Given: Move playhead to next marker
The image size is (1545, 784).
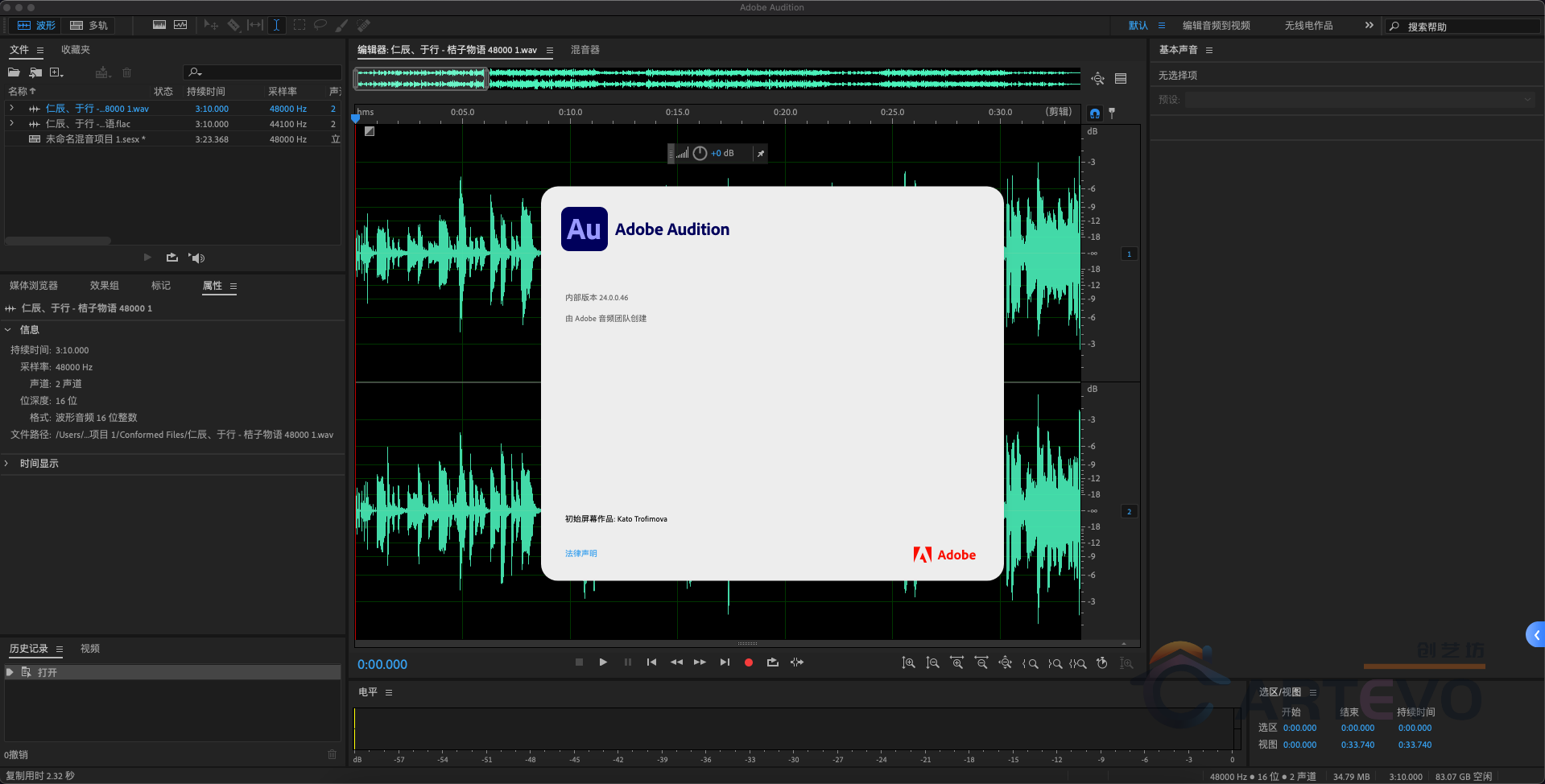Looking at the screenshot, I should [725, 662].
